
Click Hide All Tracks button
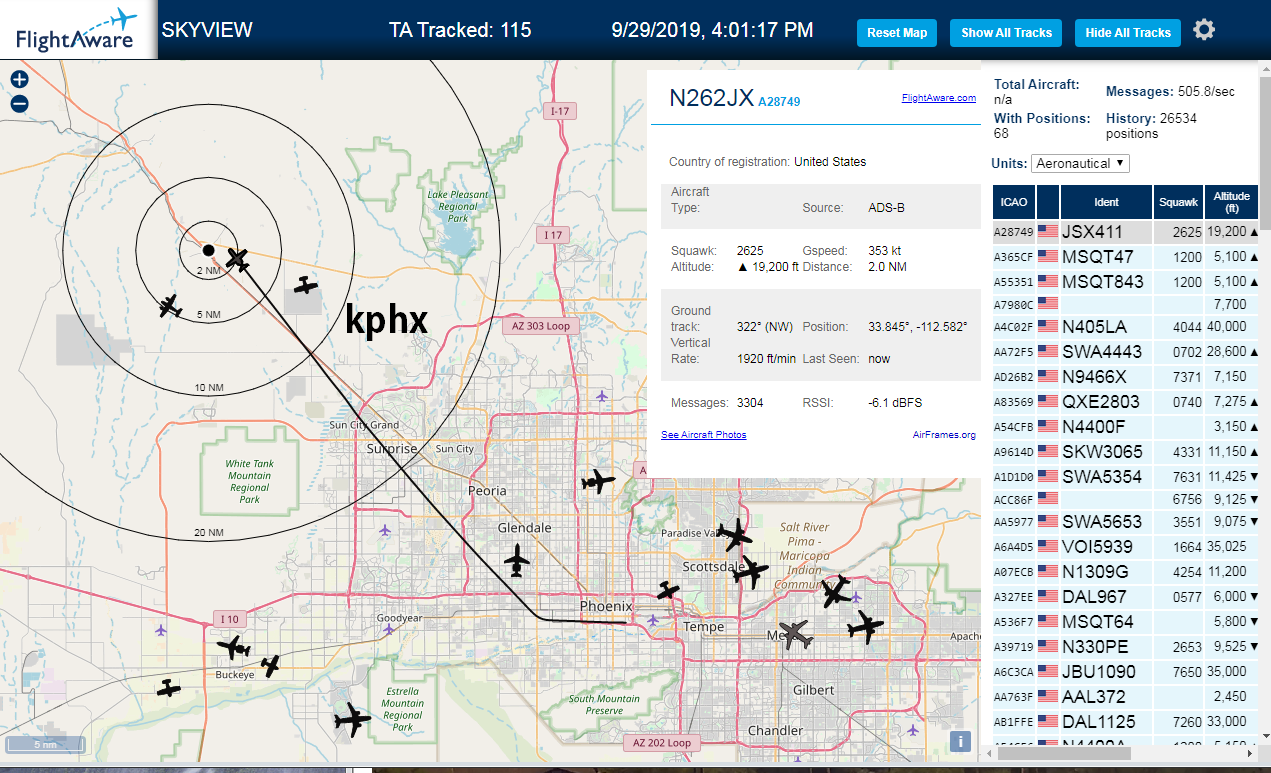[x=1128, y=32]
